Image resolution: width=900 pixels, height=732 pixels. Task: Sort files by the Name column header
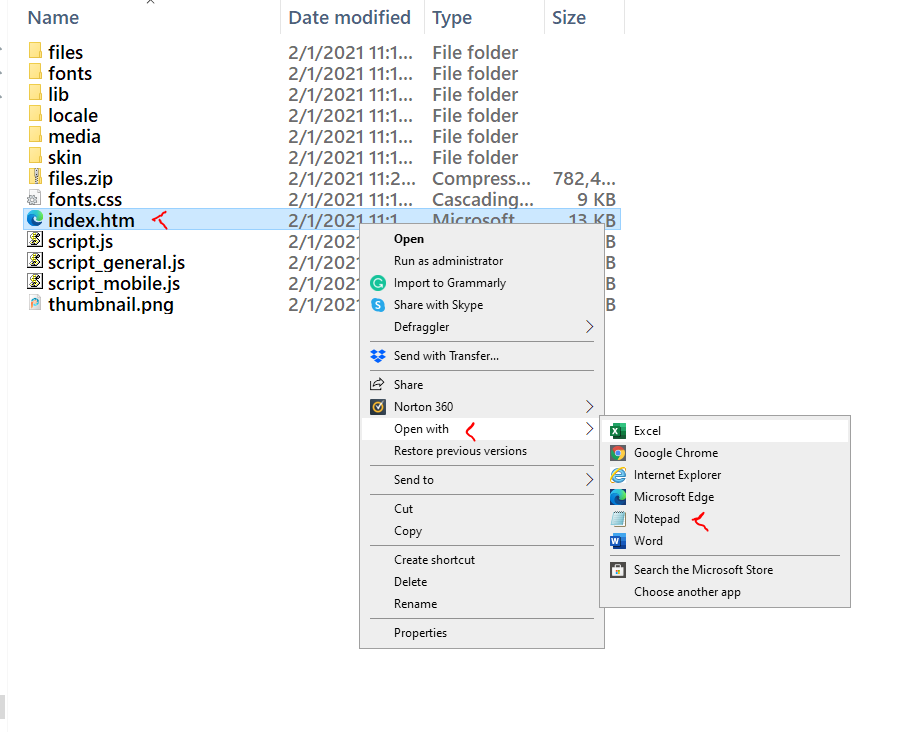53,18
